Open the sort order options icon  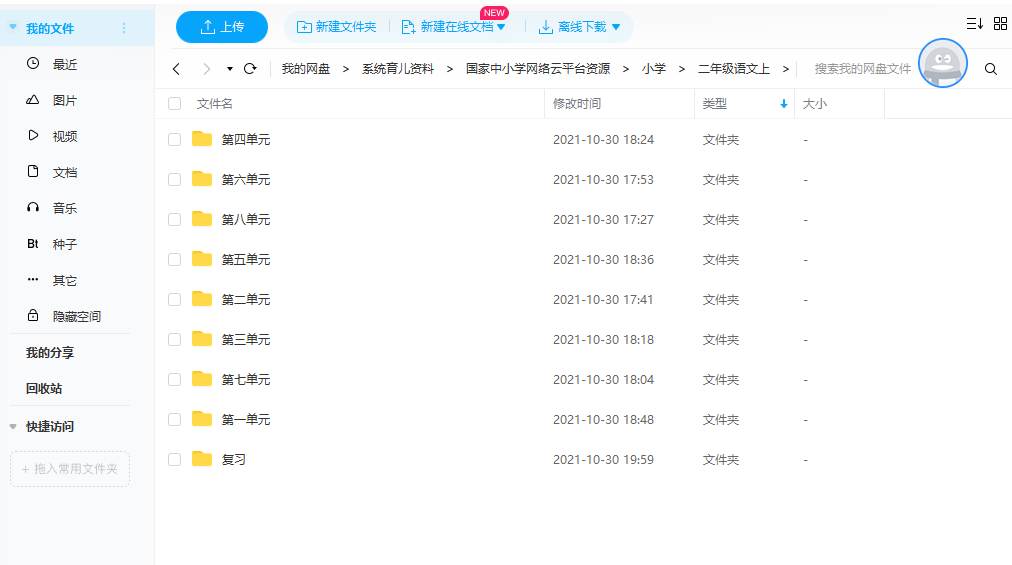coord(974,24)
